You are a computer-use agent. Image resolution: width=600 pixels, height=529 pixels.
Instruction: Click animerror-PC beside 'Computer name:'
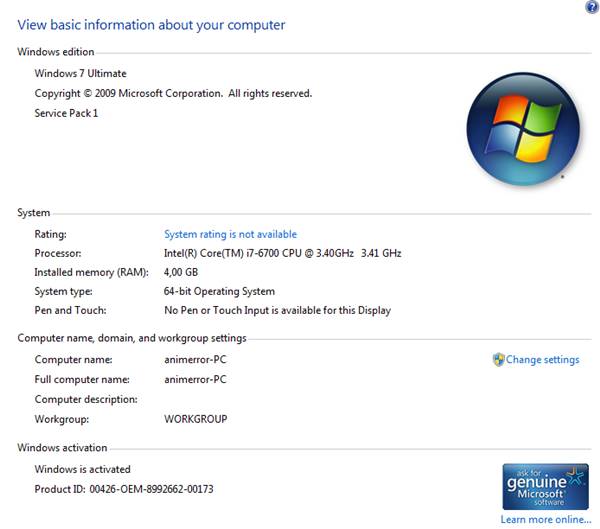pyautogui.click(x=195, y=360)
